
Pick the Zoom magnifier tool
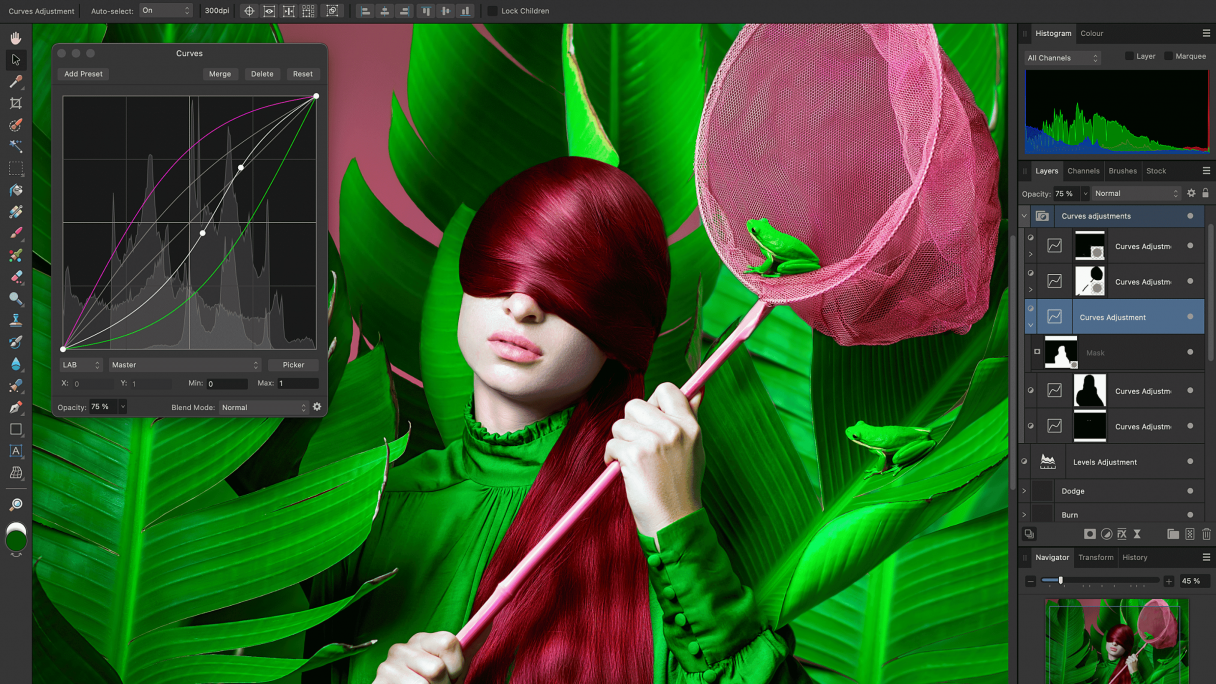coord(16,505)
